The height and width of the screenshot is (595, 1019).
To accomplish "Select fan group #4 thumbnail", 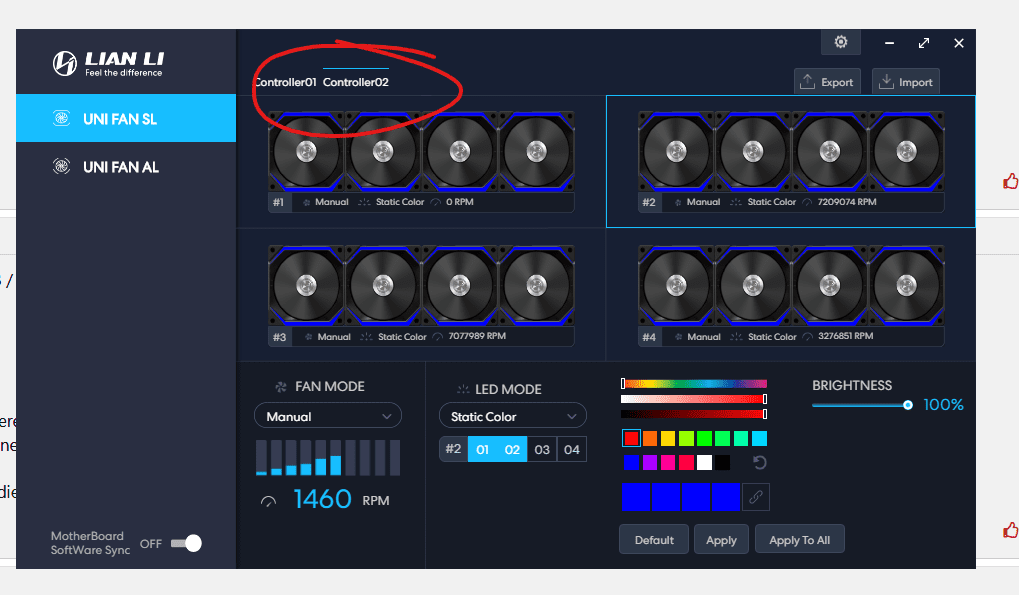I will (x=791, y=285).
